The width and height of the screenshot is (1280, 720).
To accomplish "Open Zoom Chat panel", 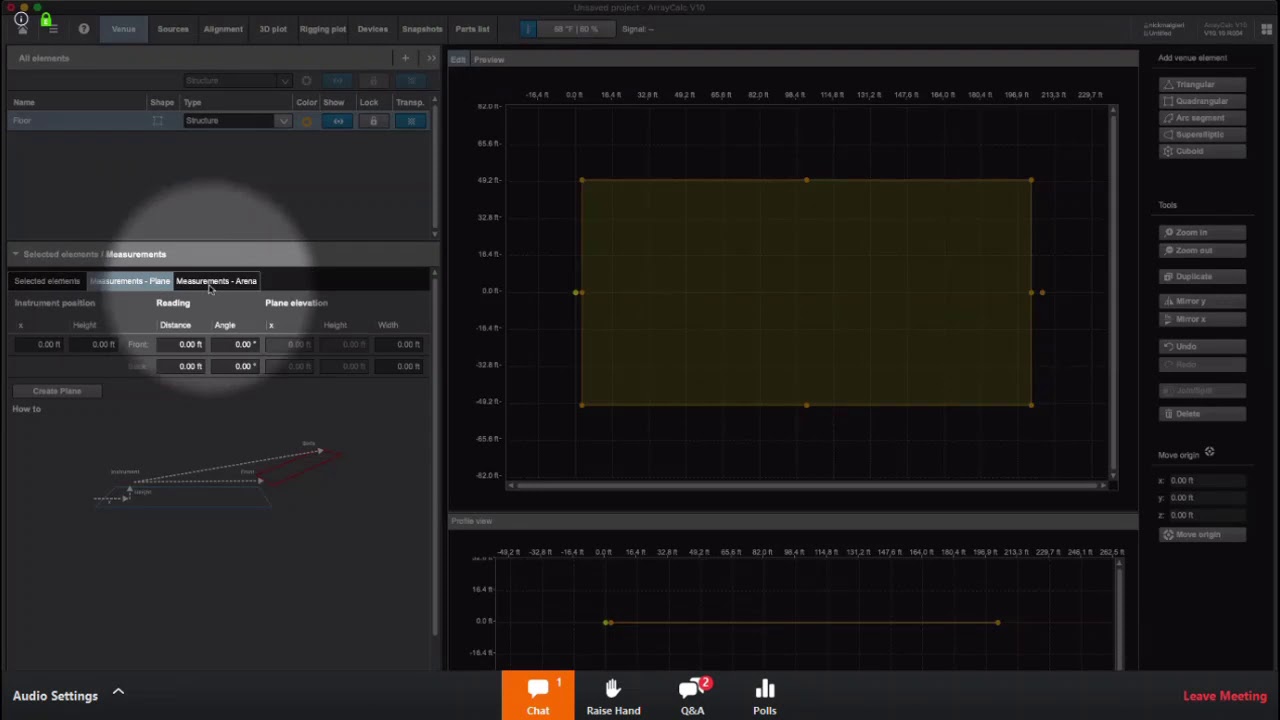I will pos(538,696).
